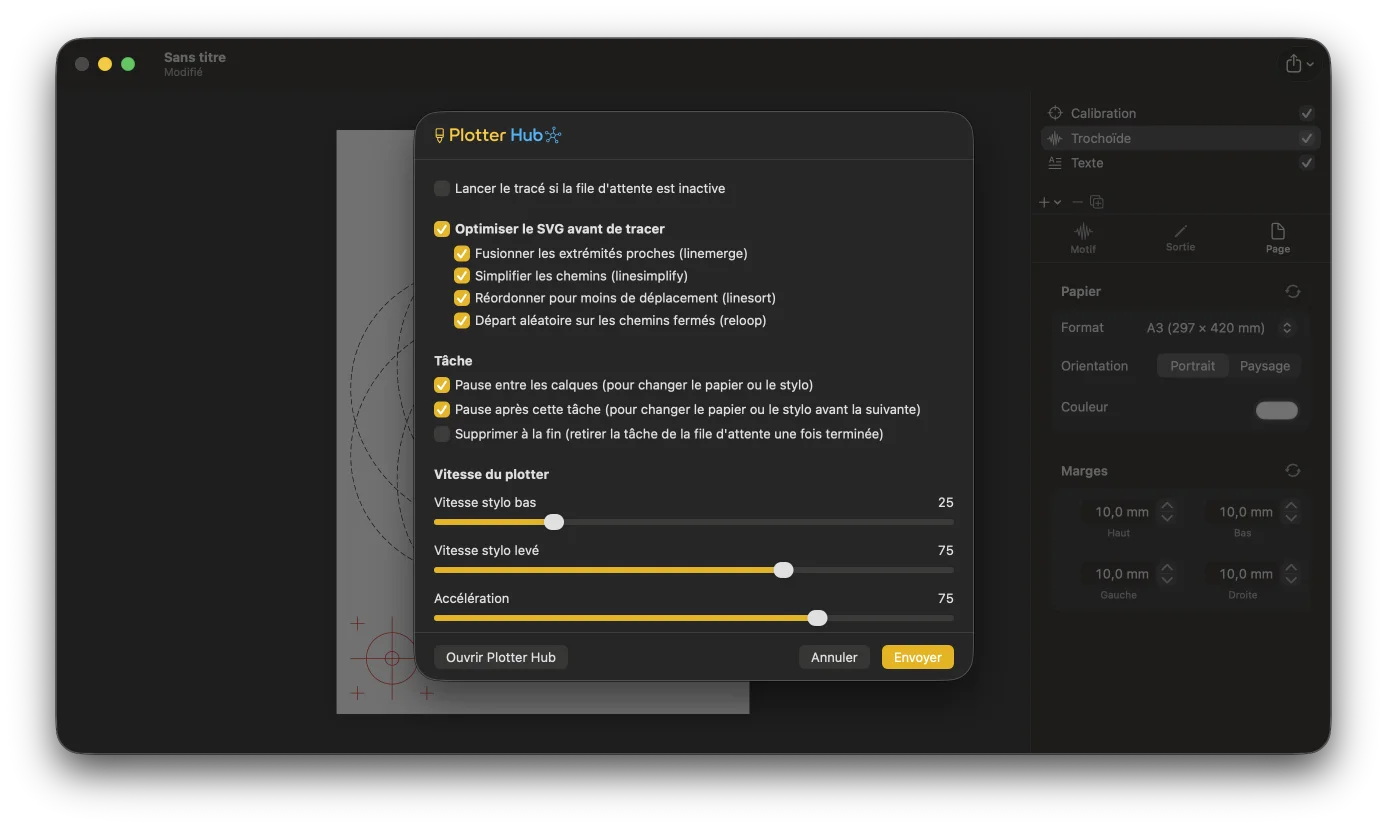1387x828 pixels.
Task: Click the Envoyer button
Action: click(918, 657)
